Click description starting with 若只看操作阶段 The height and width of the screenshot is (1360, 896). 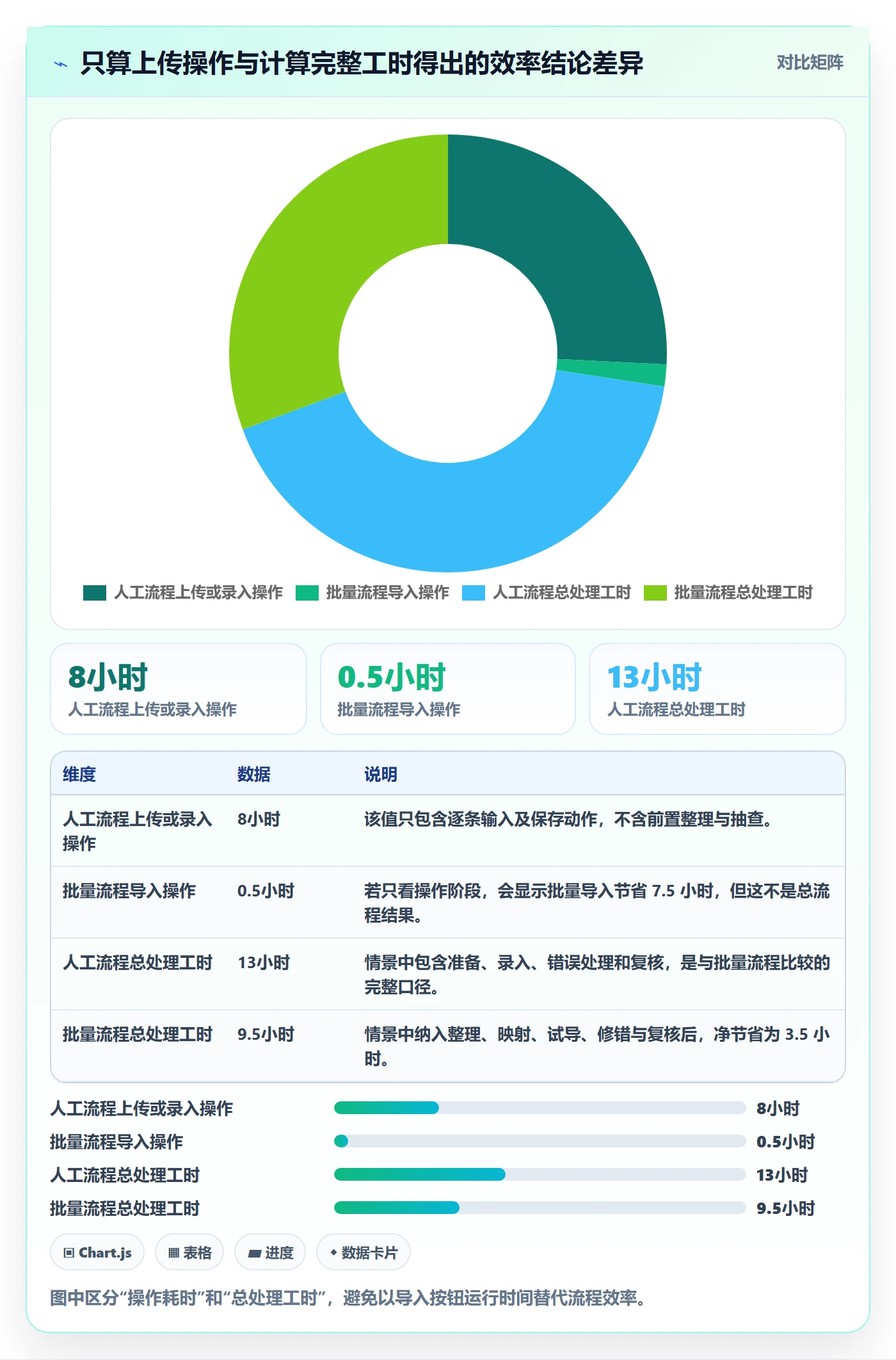(x=597, y=903)
